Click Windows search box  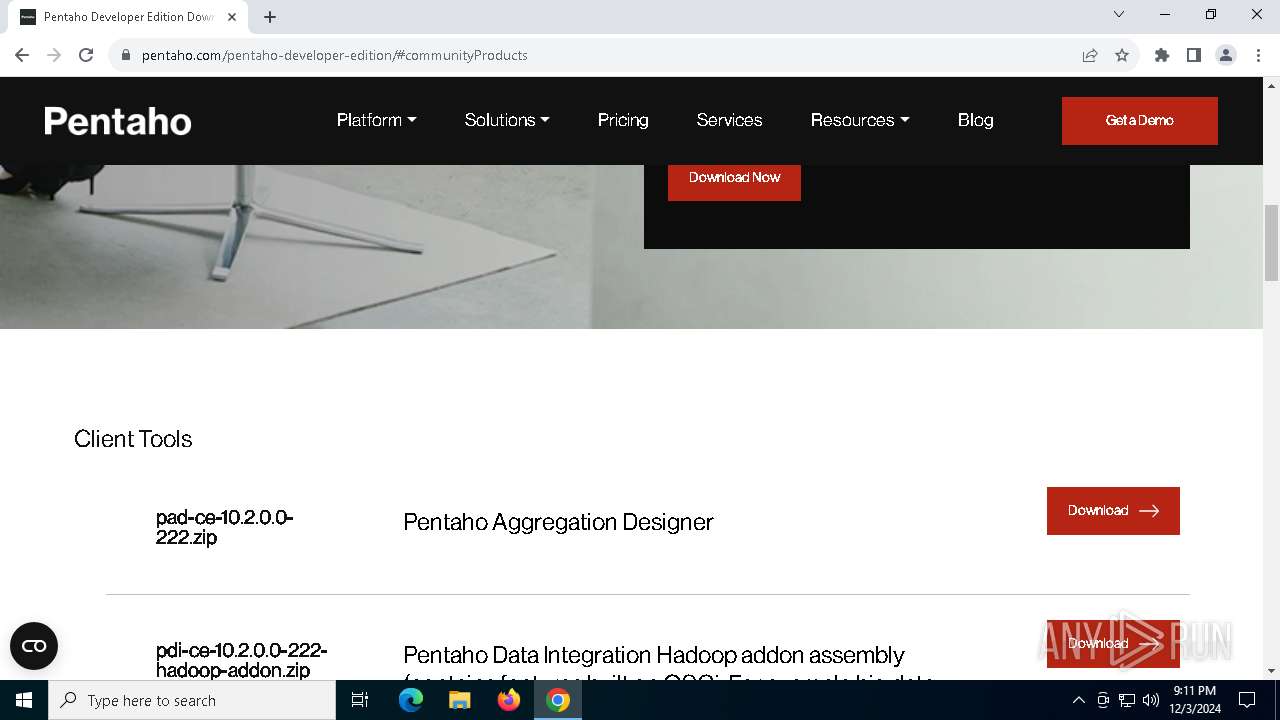pyautogui.click(x=192, y=700)
